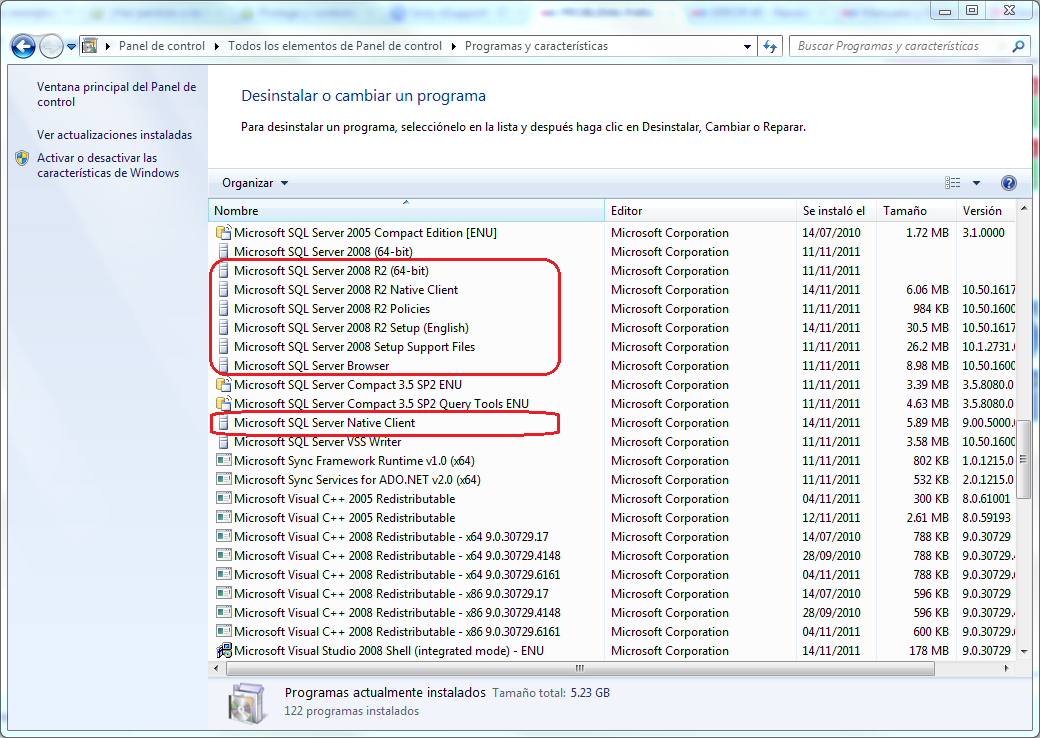1040x738 pixels.
Task: Open Ver actualizaciones instaladas link
Action: [114, 135]
